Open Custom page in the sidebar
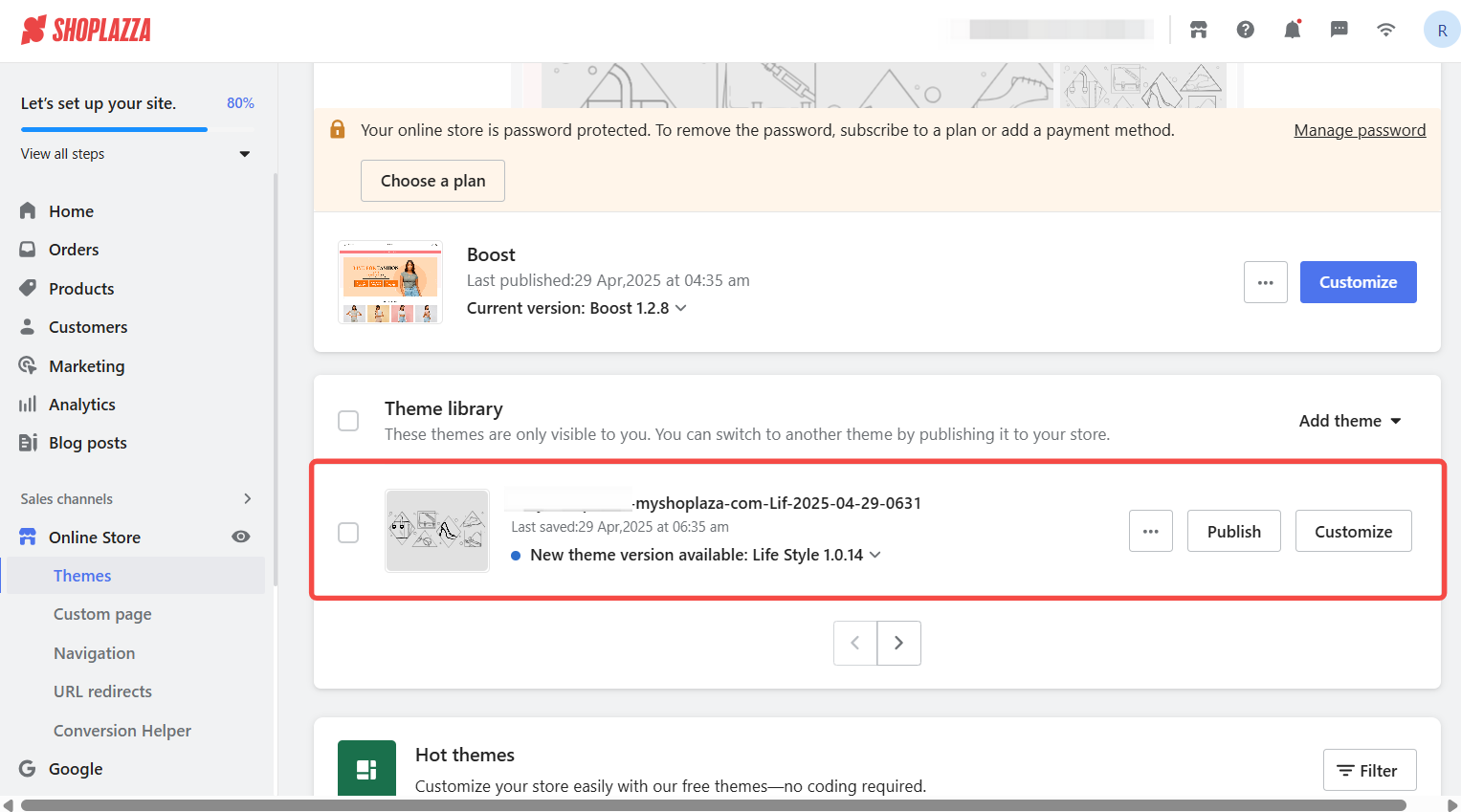The width and height of the screenshot is (1461, 812). pyautogui.click(x=102, y=614)
